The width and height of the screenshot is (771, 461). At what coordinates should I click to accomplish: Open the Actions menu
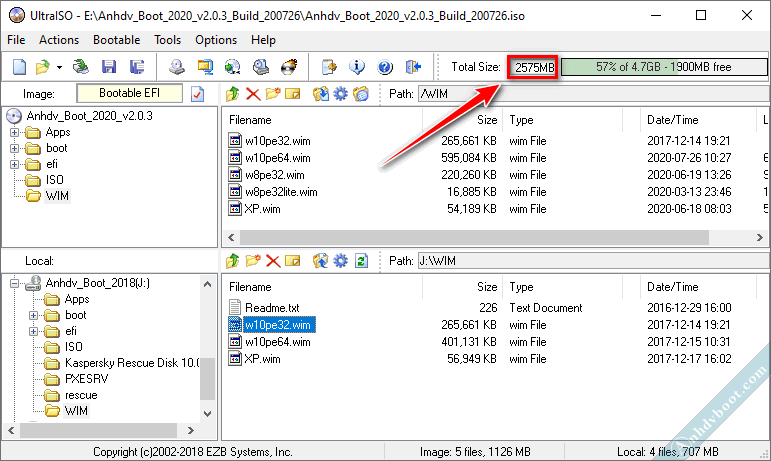tap(59, 40)
